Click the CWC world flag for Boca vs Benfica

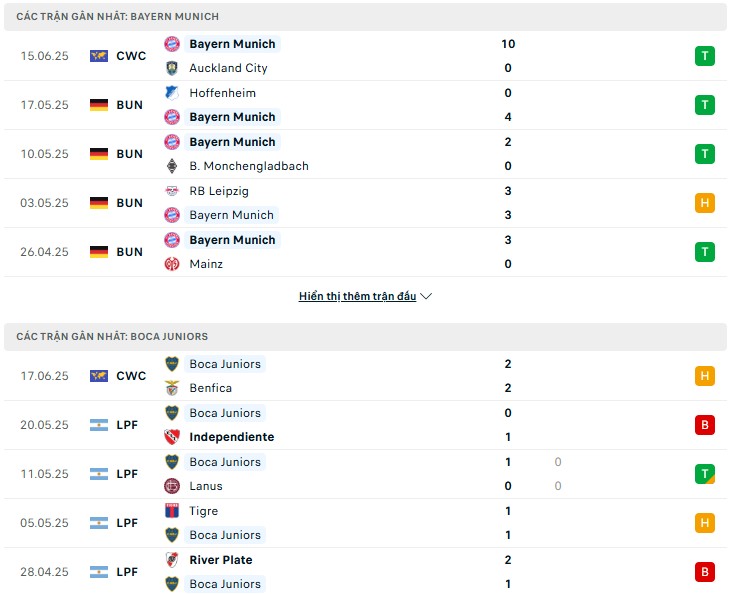tap(99, 376)
